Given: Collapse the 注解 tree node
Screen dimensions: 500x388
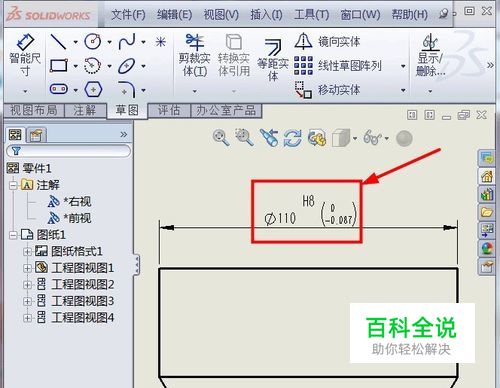Looking at the screenshot, I should pos(13,185).
